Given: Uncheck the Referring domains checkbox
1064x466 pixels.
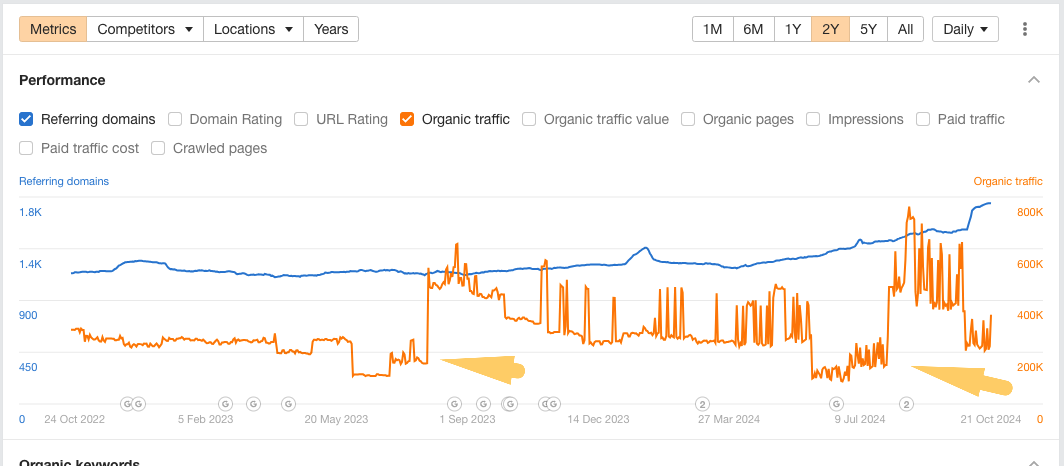Looking at the screenshot, I should tap(27, 119).
